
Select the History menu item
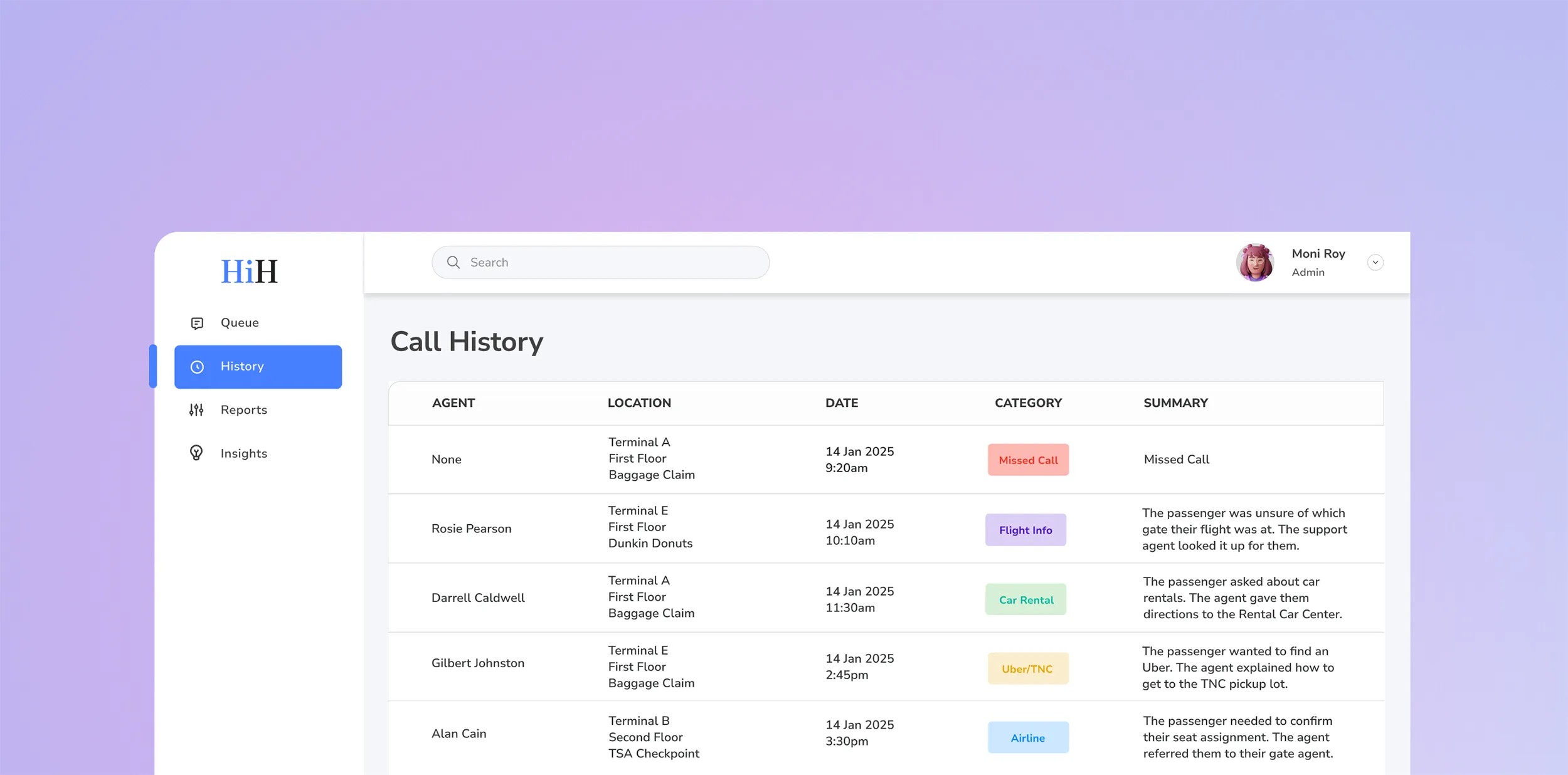click(258, 367)
